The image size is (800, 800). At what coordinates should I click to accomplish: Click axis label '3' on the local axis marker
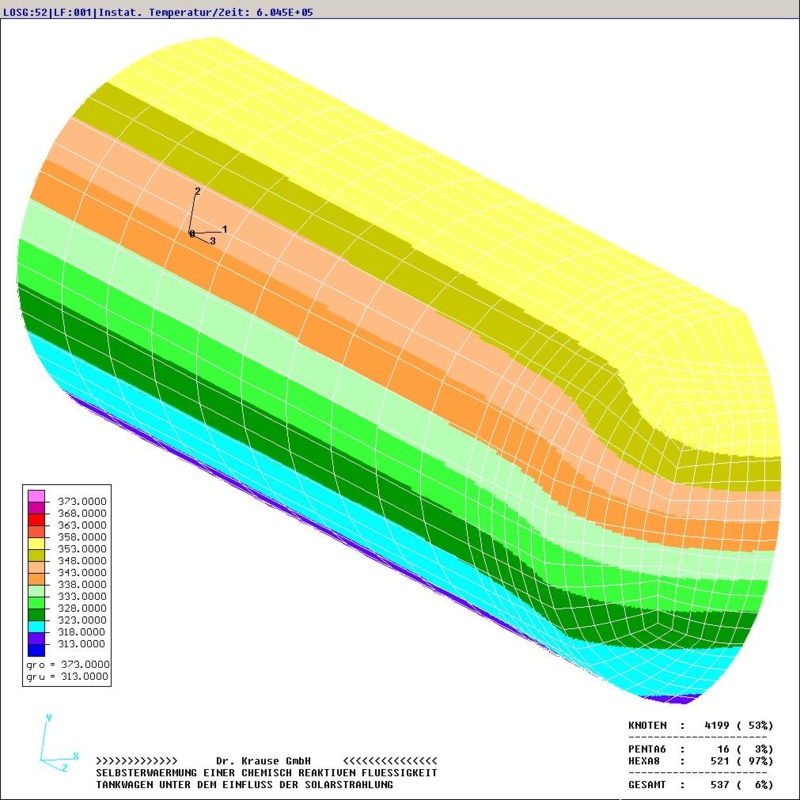pos(213,241)
